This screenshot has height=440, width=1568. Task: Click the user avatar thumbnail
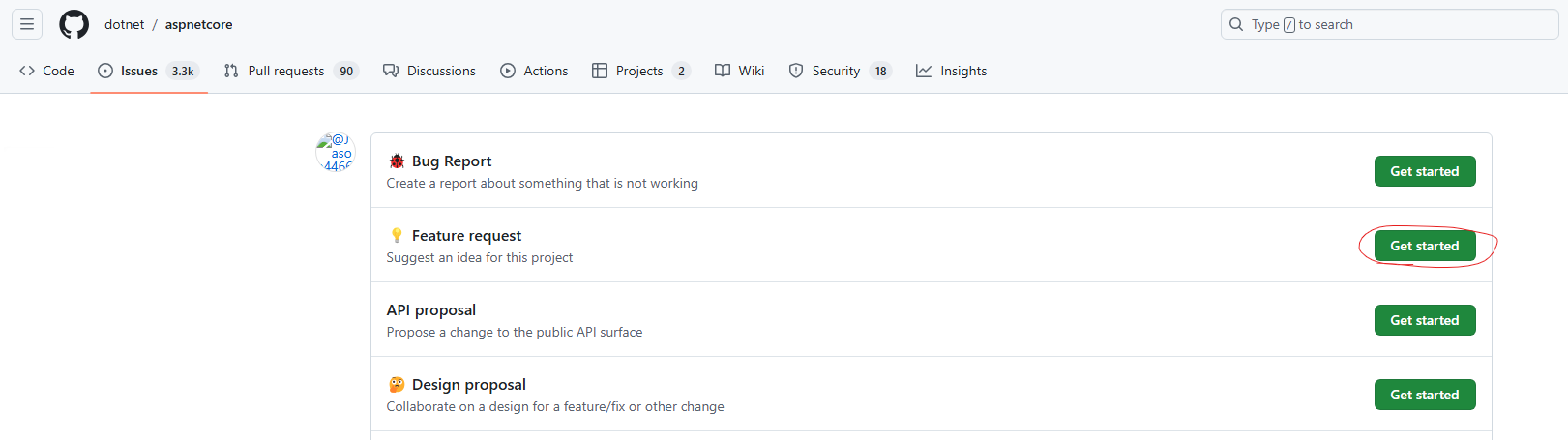tap(336, 152)
